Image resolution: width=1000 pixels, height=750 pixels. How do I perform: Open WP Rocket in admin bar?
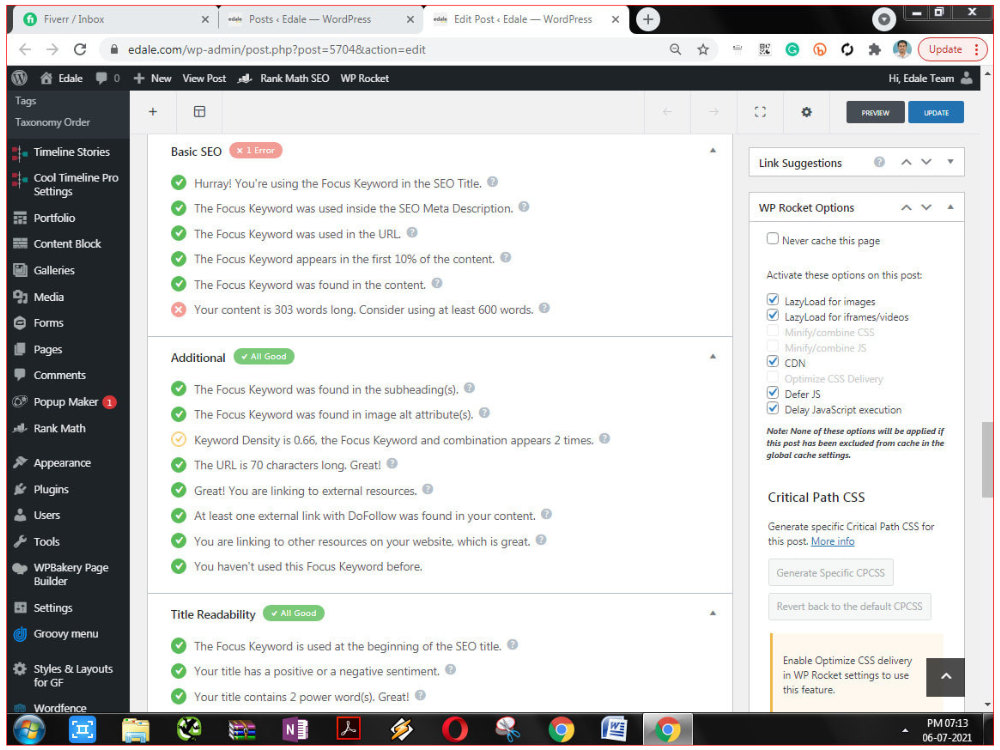pyautogui.click(x=365, y=78)
